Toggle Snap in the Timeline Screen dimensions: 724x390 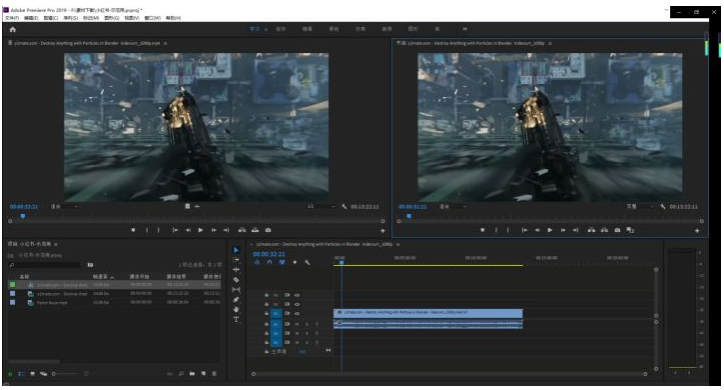coord(270,262)
